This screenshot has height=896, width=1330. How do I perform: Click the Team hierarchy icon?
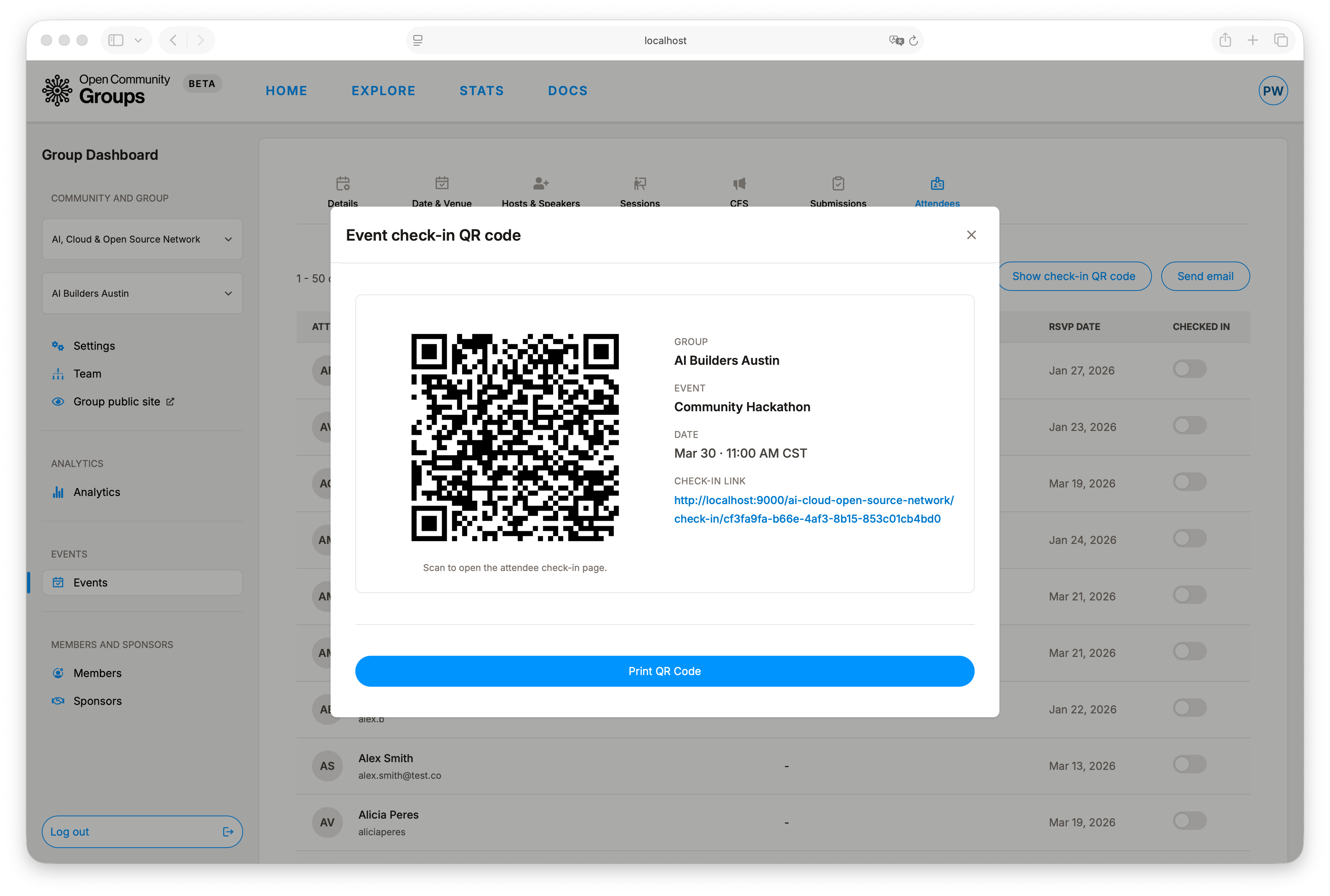[x=58, y=374]
